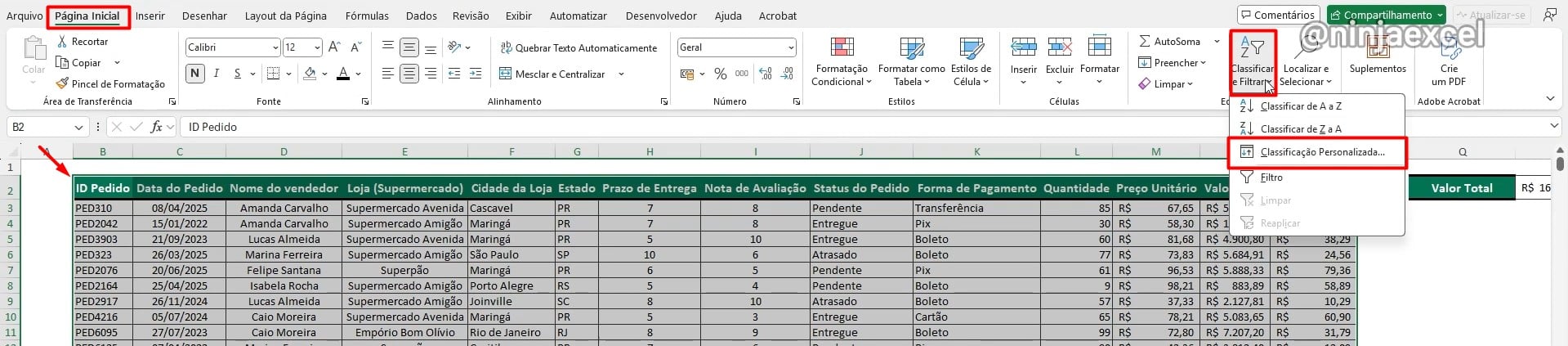Open Fonte group dialog launcher
Screen dimensions: 1568x346
coord(364,101)
